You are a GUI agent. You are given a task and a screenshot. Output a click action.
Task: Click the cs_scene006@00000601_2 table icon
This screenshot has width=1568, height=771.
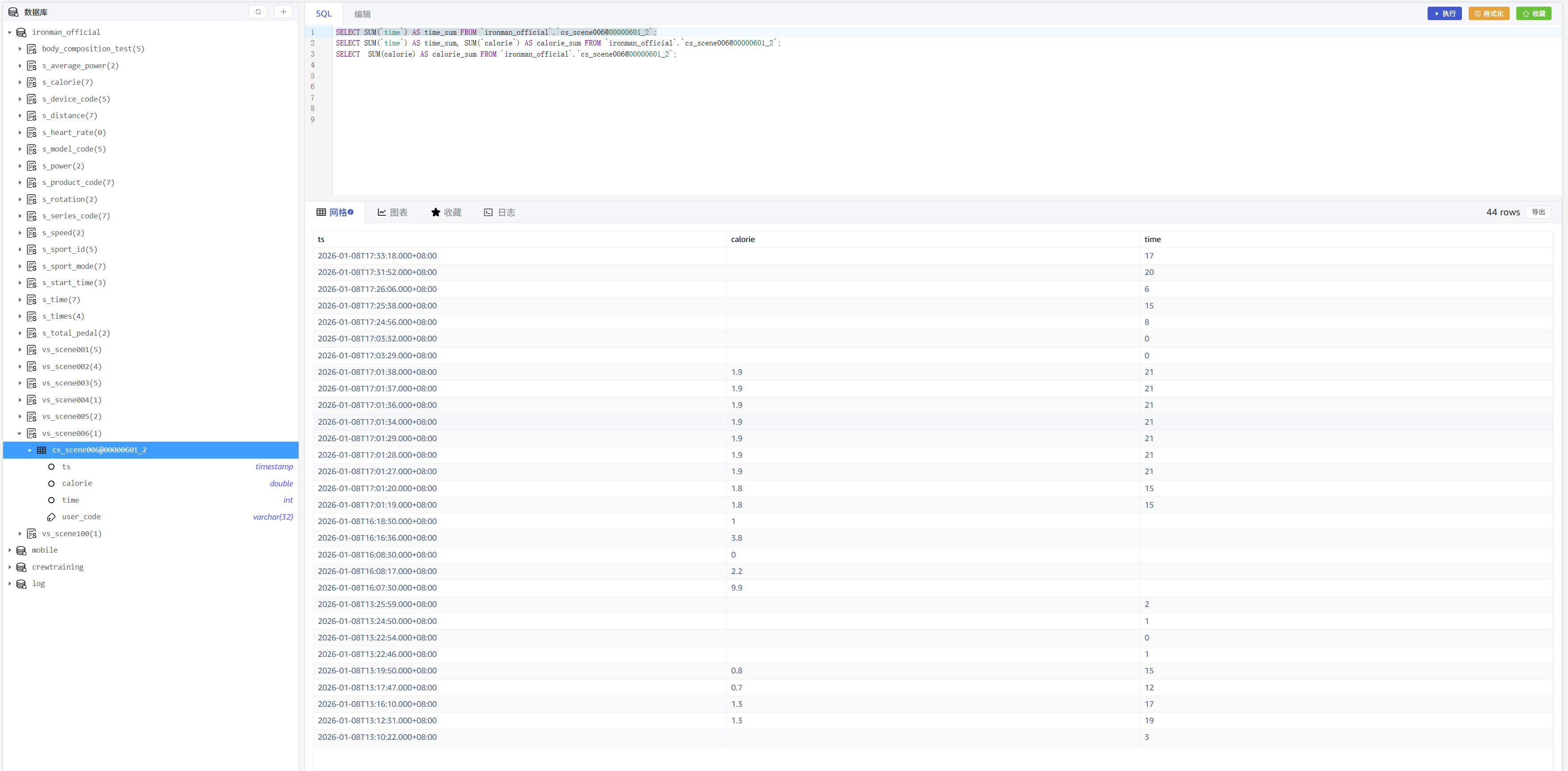click(41, 450)
